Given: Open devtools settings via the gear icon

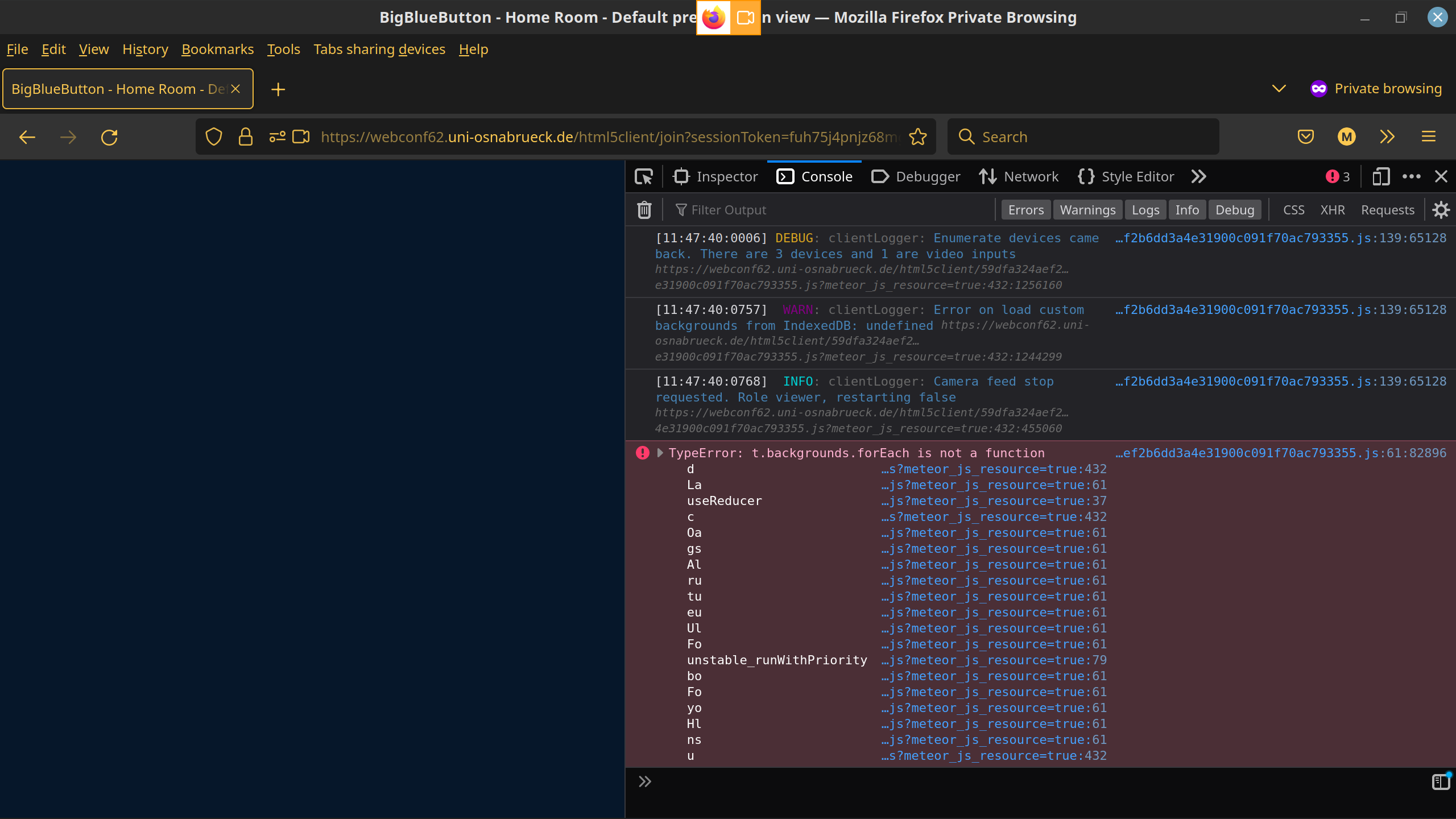Looking at the screenshot, I should [1441, 209].
